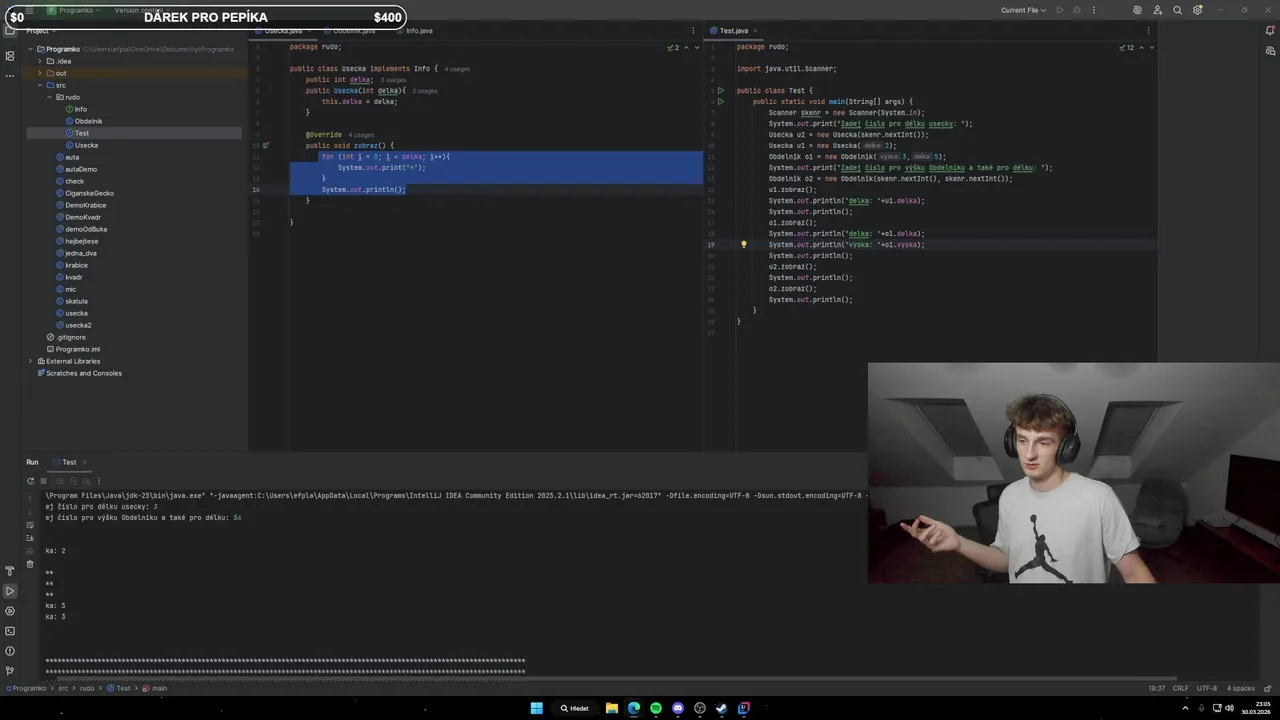Image resolution: width=1280 pixels, height=720 pixels.
Task: Click rudo in the breadcrumb bar
Action: 88,688
